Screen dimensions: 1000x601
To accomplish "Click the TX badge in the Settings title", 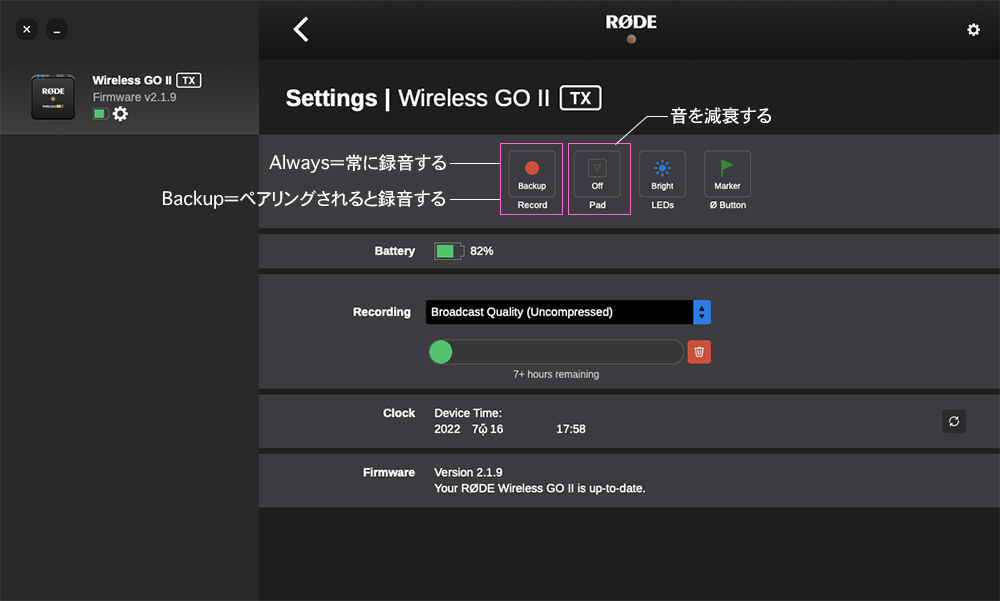I will 580,98.
